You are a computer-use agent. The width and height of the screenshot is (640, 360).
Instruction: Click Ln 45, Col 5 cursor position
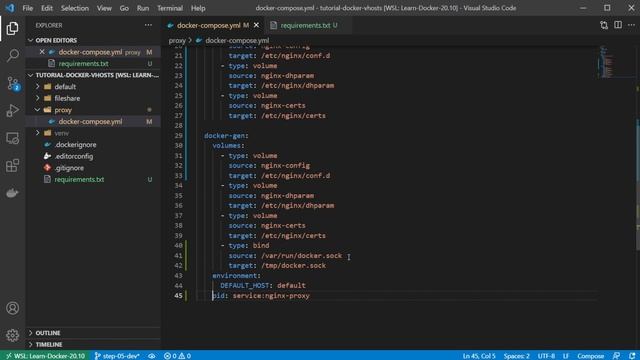[x=479, y=356]
